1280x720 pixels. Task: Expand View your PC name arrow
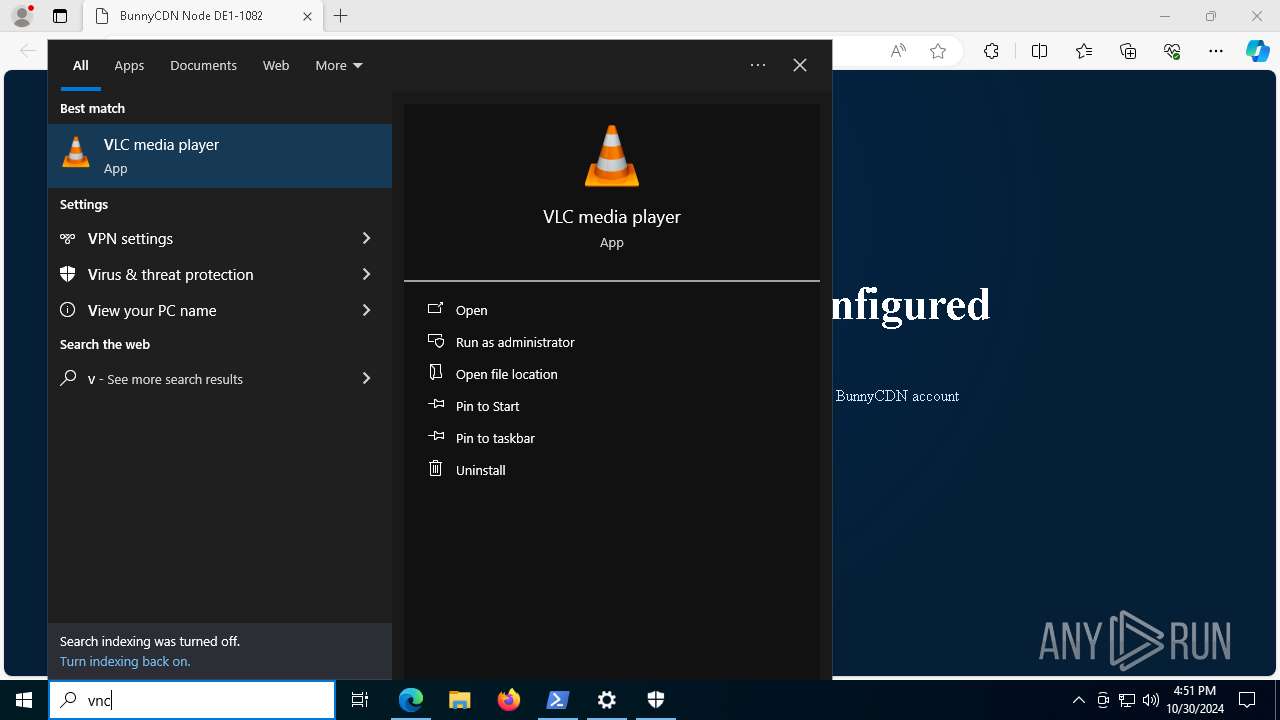(x=366, y=310)
